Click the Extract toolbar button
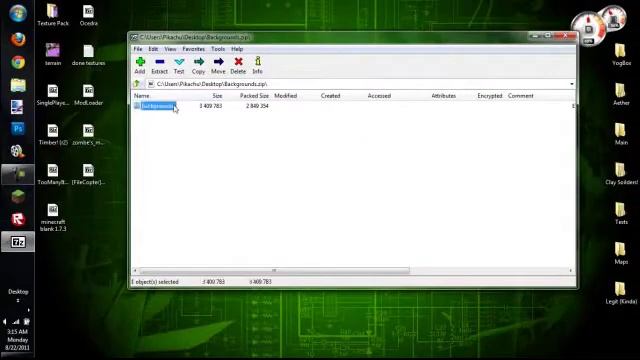The height and width of the screenshot is (360, 640). 160,65
